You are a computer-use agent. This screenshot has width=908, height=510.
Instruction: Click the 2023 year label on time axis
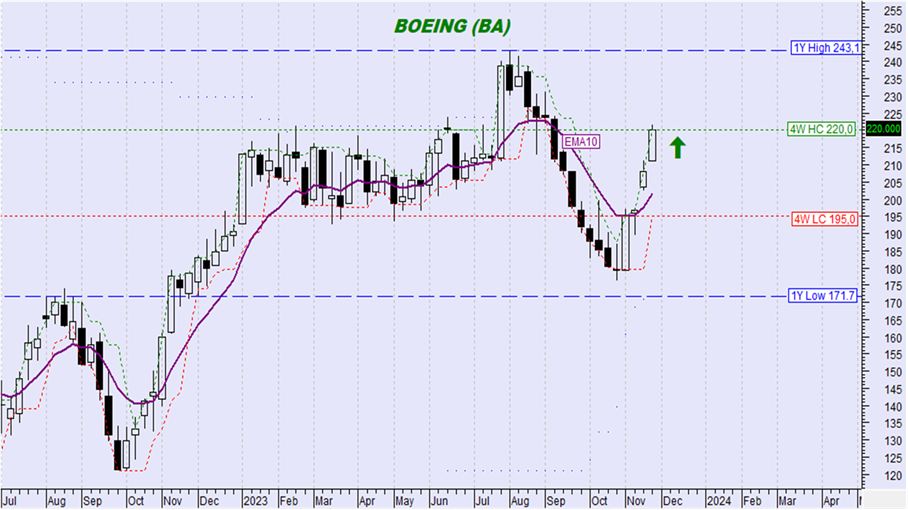[x=257, y=501]
